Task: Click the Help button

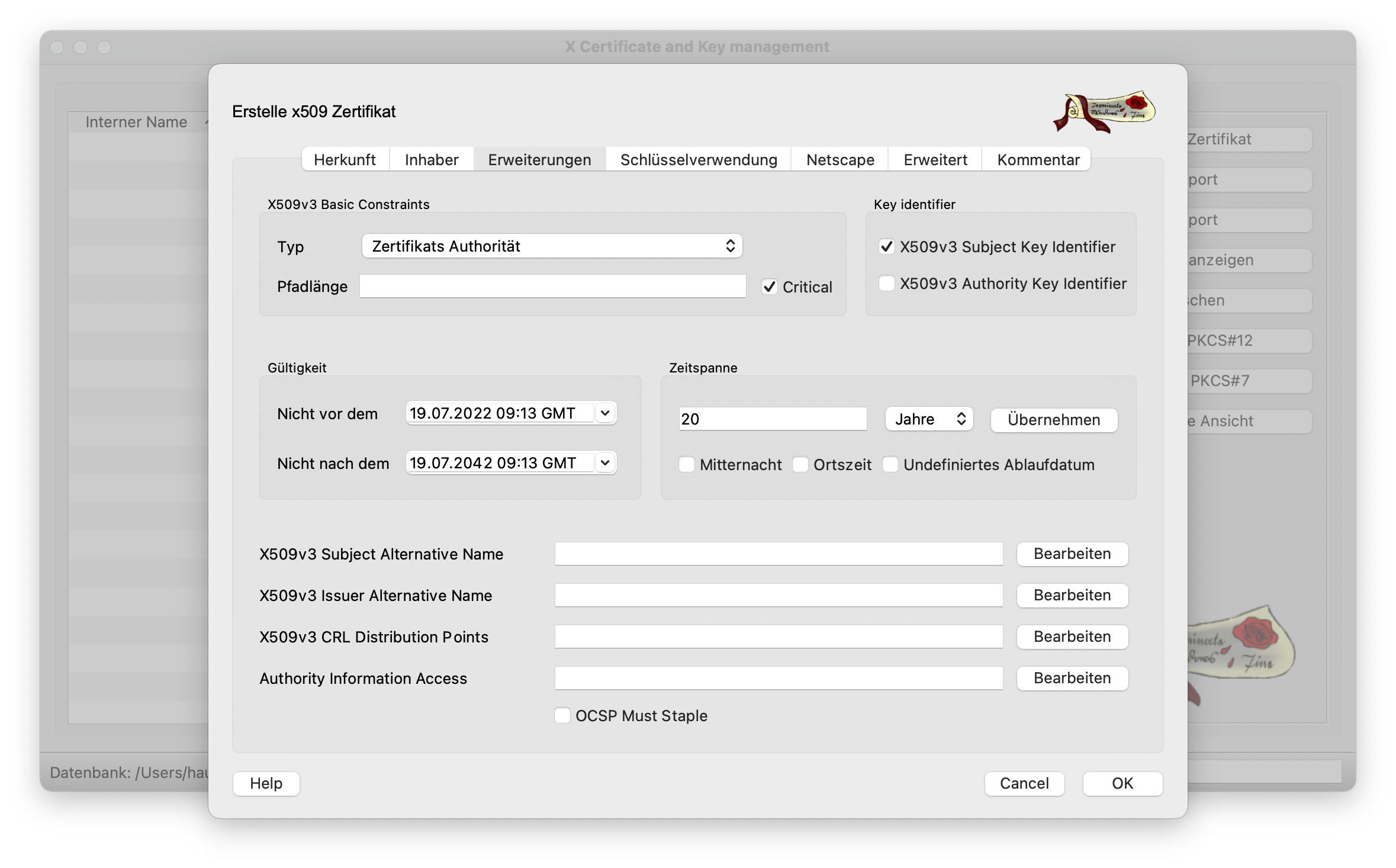Action: 266,783
